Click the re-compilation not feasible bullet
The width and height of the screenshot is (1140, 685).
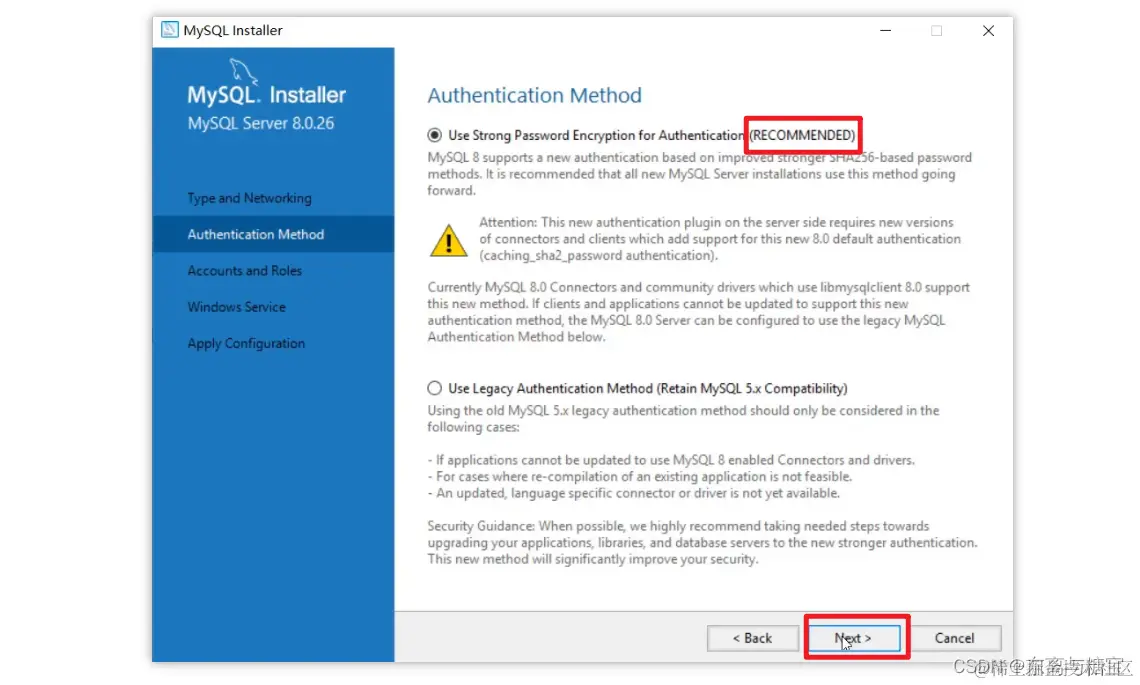pos(640,476)
